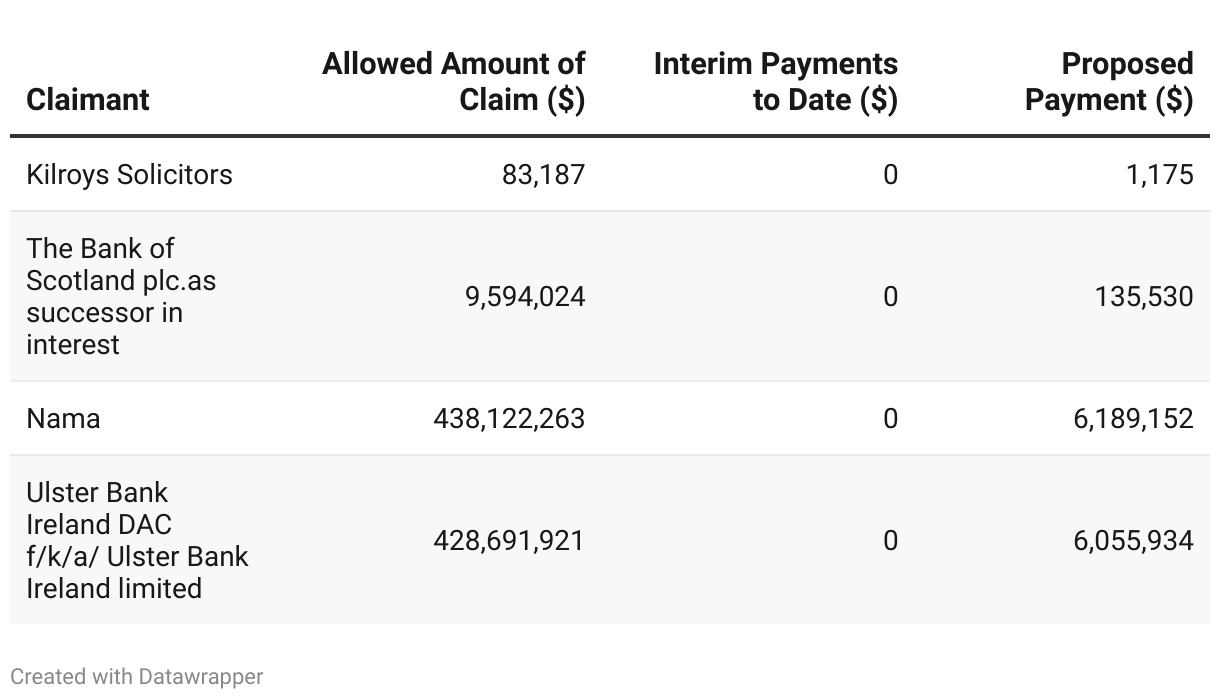Click the Kilroys Solicitors claimant cell

pyautogui.click(x=129, y=174)
